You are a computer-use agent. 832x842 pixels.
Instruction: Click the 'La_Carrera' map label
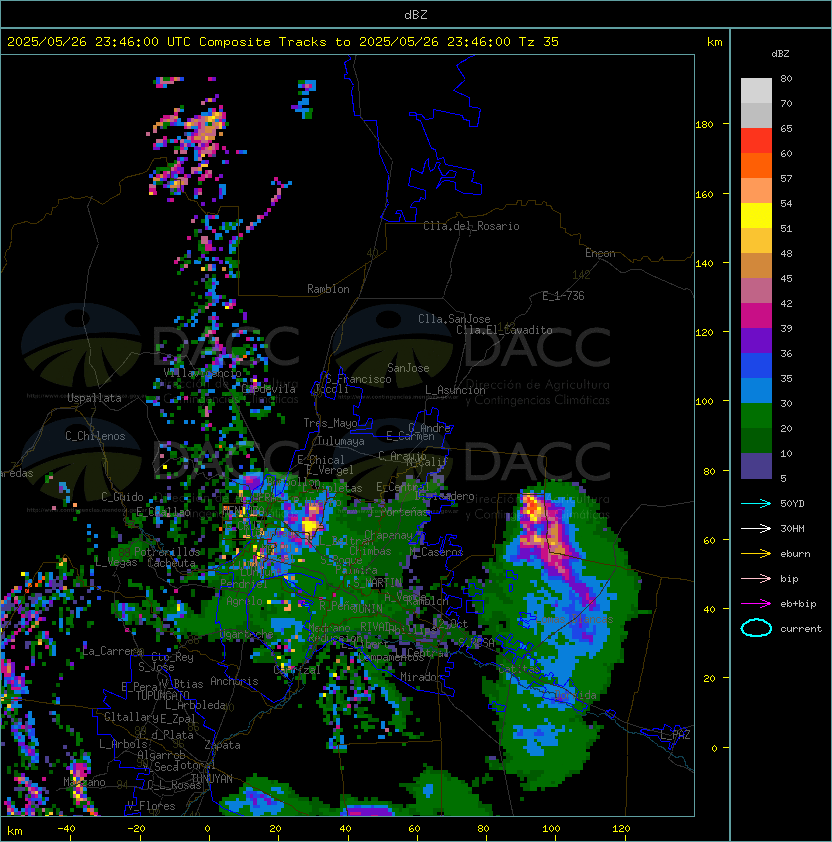[112, 651]
